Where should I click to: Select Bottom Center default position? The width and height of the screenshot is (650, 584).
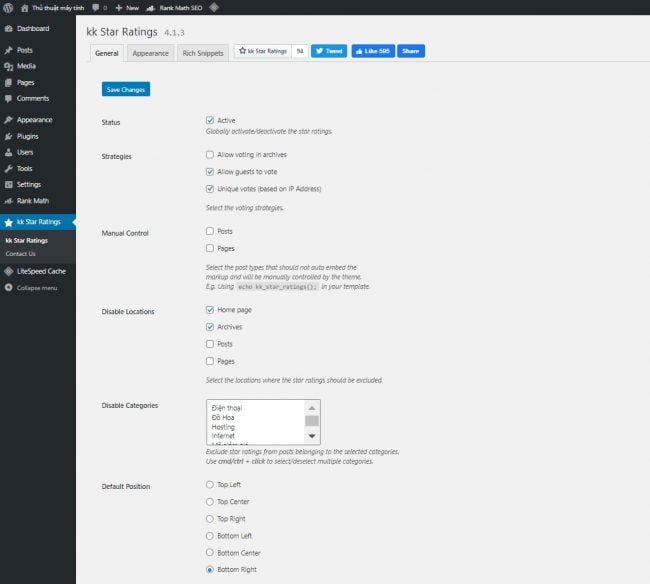click(x=210, y=552)
